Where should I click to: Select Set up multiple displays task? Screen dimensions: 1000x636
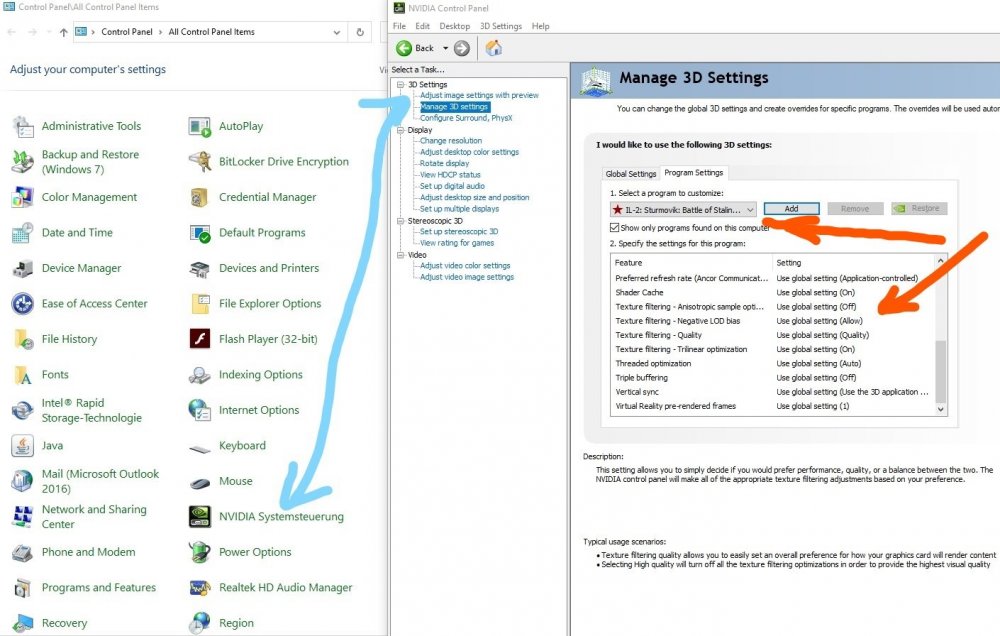point(459,209)
